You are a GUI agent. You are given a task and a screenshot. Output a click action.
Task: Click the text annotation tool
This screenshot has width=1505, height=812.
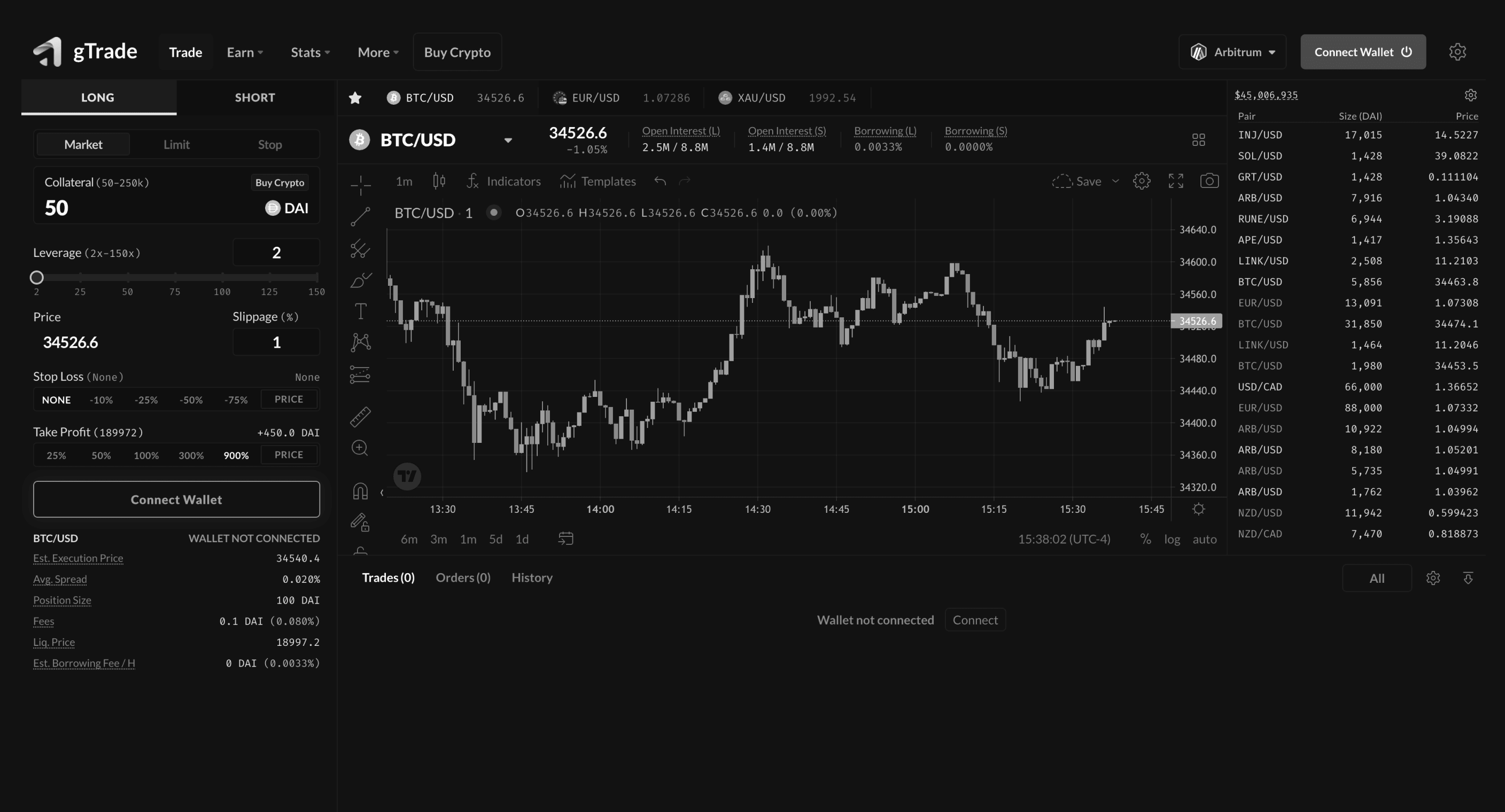point(360,311)
